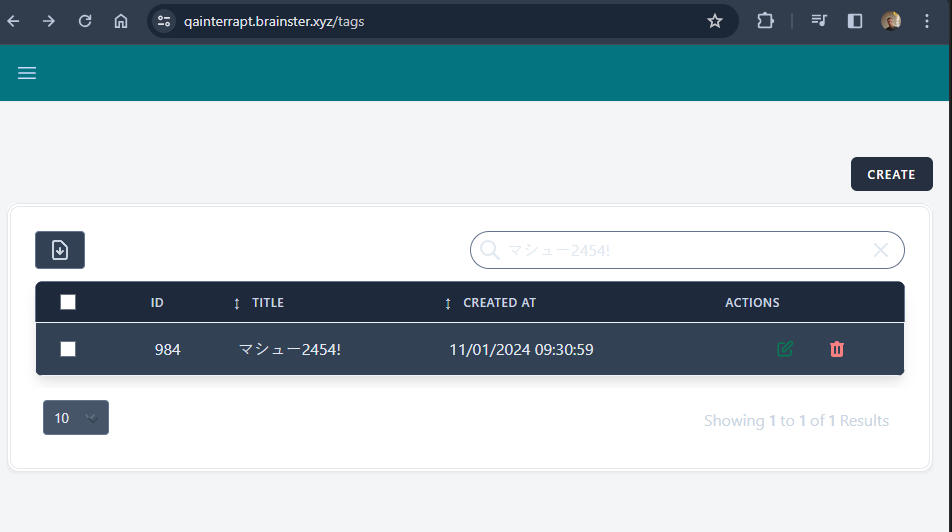The width and height of the screenshot is (952, 532).
Task: Open the hamburger navigation menu
Action: click(27, 73)
